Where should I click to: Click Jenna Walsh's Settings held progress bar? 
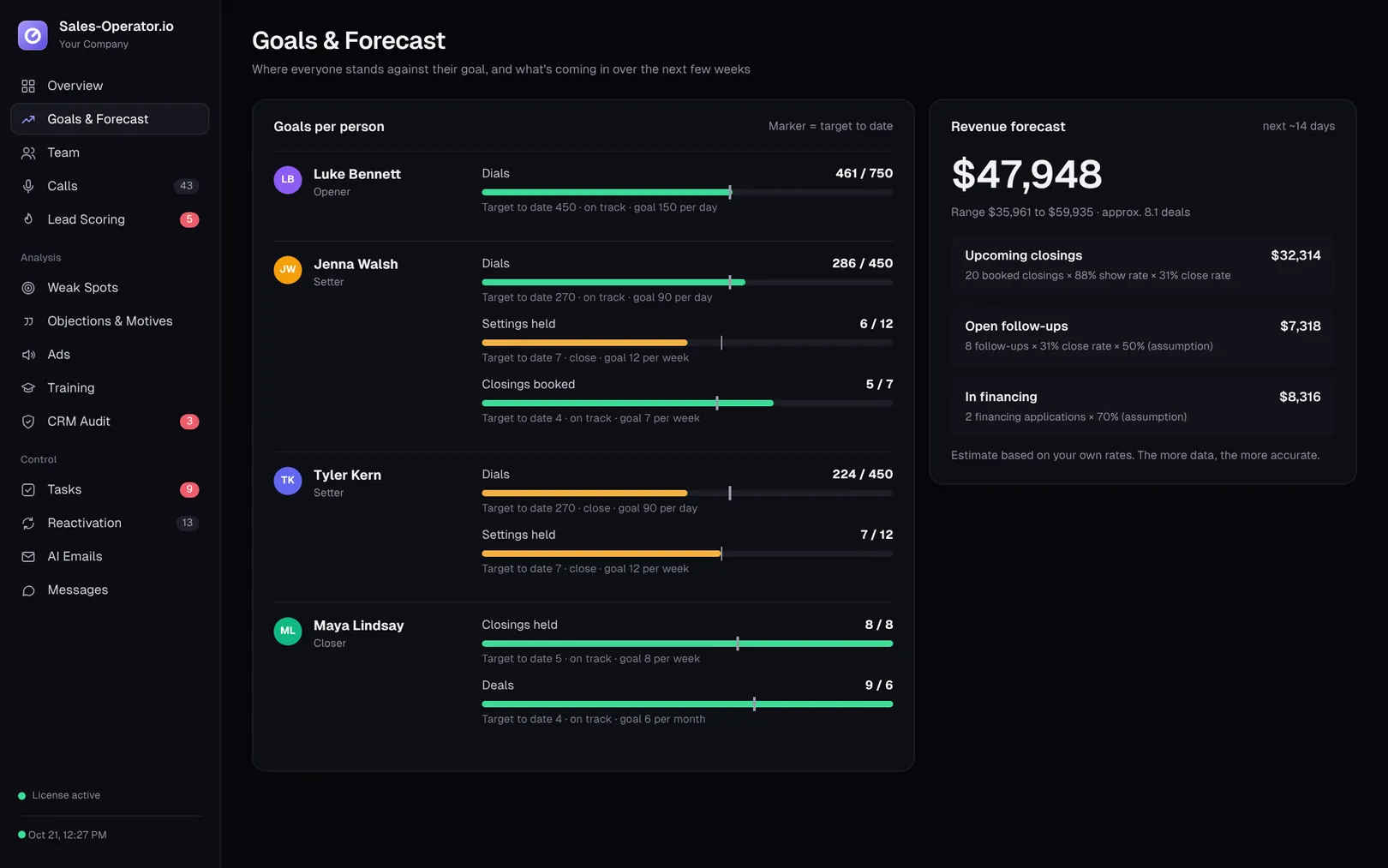tap(687, 343)
